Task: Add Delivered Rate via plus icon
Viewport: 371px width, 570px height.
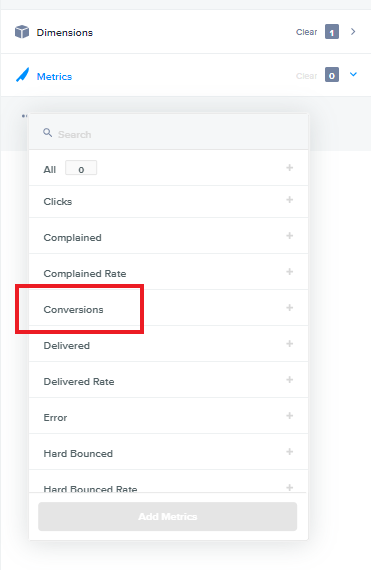Action: coord(289,380)
